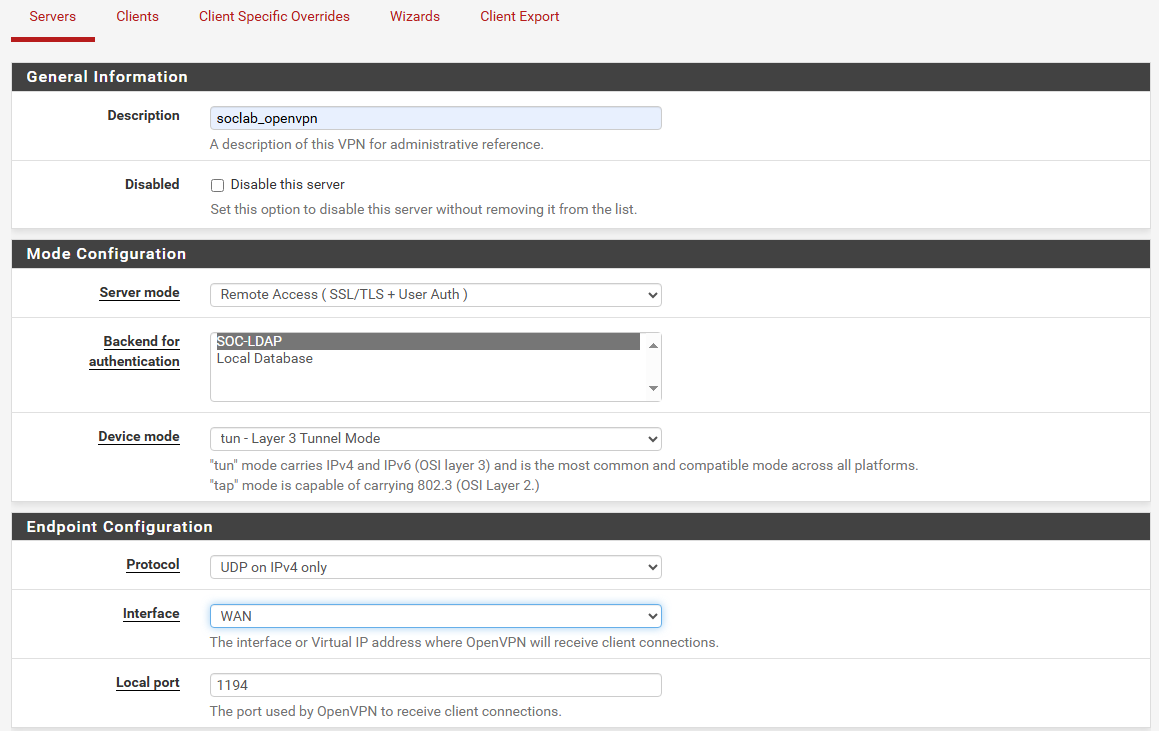
Task: Open the Protocol dropdown
Action: (435, 567)
